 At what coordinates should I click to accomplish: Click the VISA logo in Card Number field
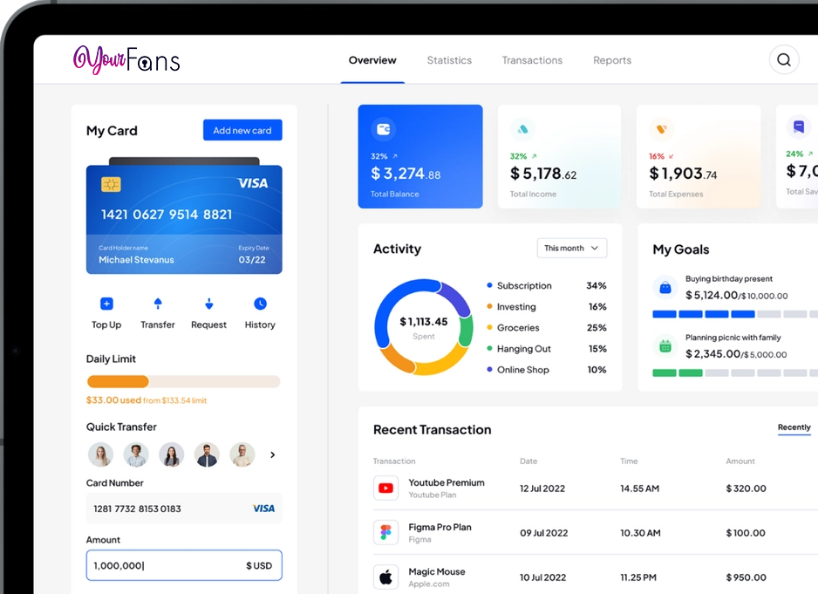click(x=263, y=508)
